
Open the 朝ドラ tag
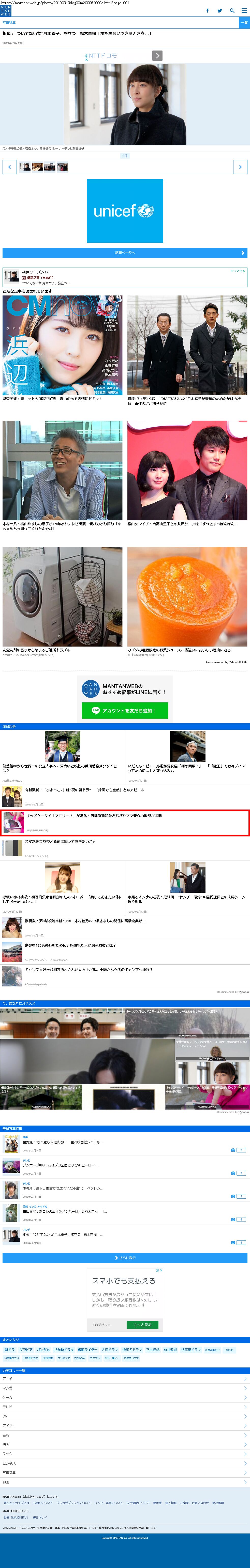click(x=10, y=1349)
